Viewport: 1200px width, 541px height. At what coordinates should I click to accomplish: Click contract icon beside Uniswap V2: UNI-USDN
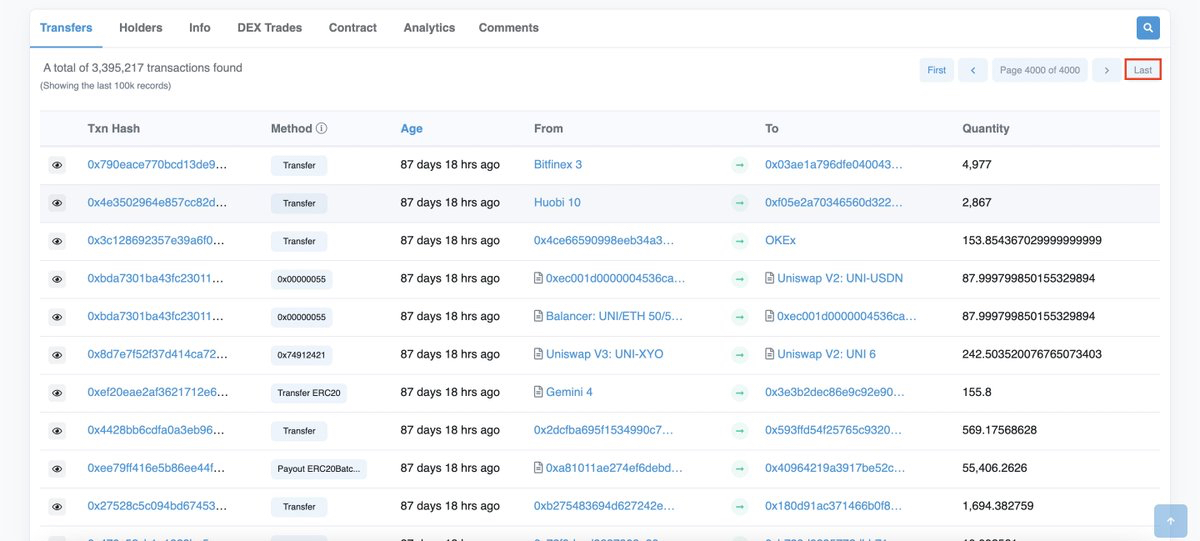[769, 278]
